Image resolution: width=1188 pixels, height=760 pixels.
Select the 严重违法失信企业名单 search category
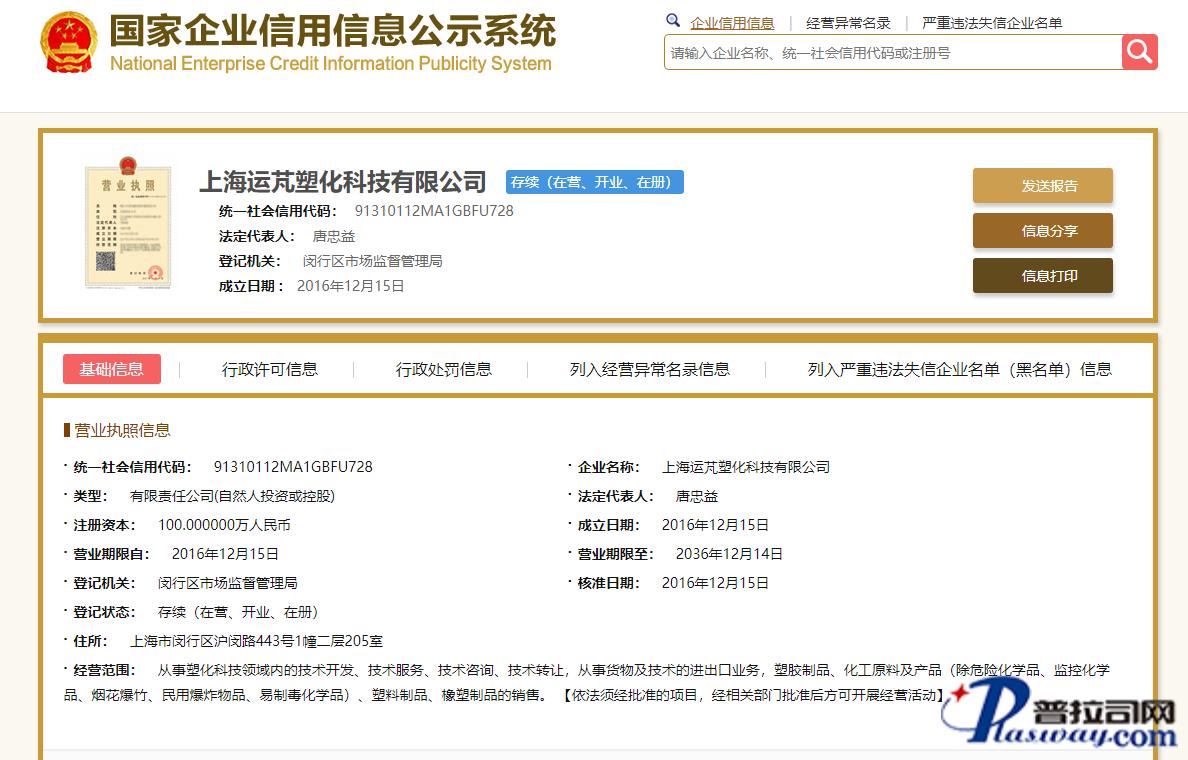pyautogui.click(x=992, y=23)
